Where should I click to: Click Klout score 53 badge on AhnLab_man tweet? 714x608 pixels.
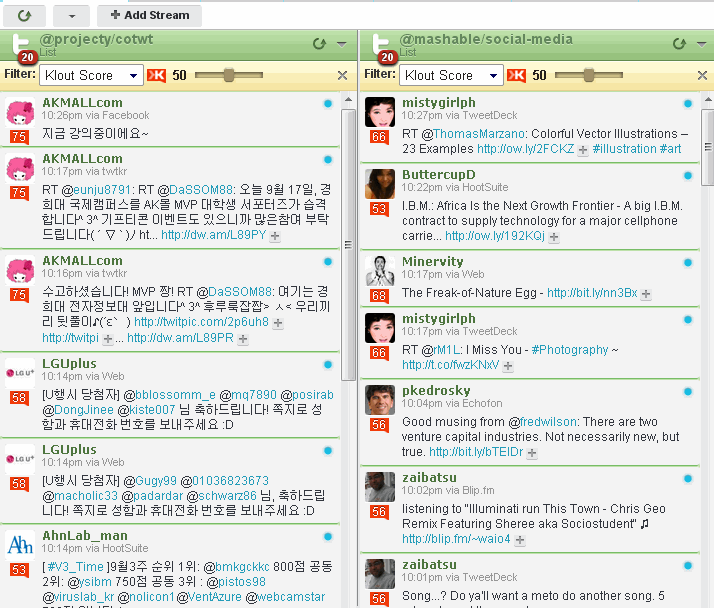coord(19,570)
